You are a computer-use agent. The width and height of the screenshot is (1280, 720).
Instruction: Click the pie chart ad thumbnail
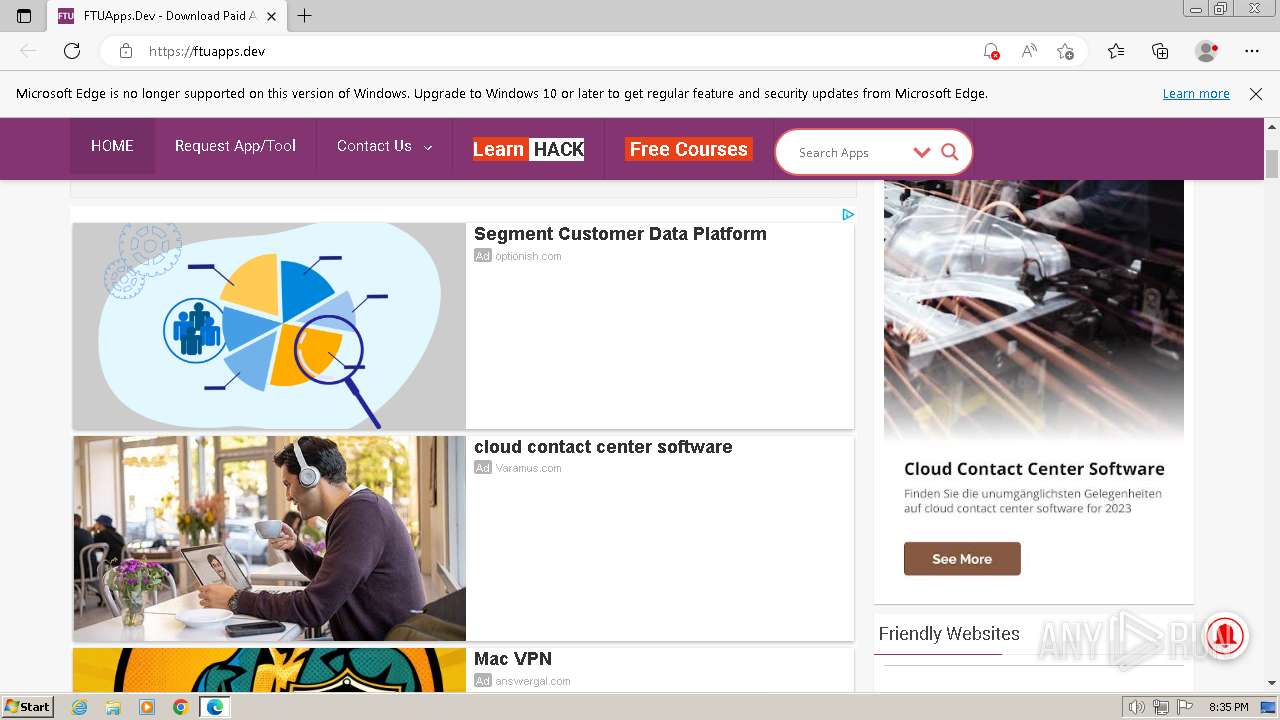point(269,326)
